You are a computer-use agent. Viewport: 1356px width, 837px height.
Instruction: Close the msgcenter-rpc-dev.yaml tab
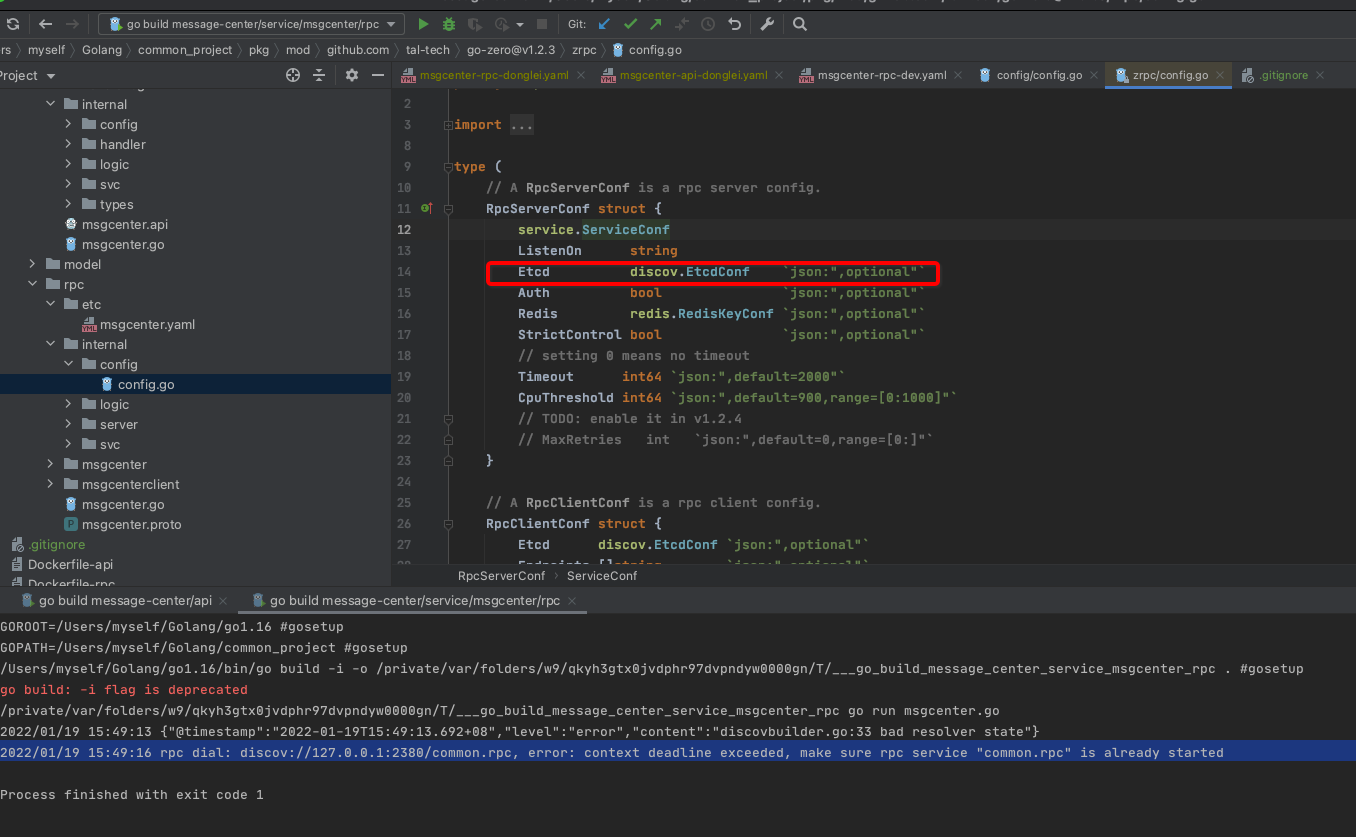[x=959, y=76]
